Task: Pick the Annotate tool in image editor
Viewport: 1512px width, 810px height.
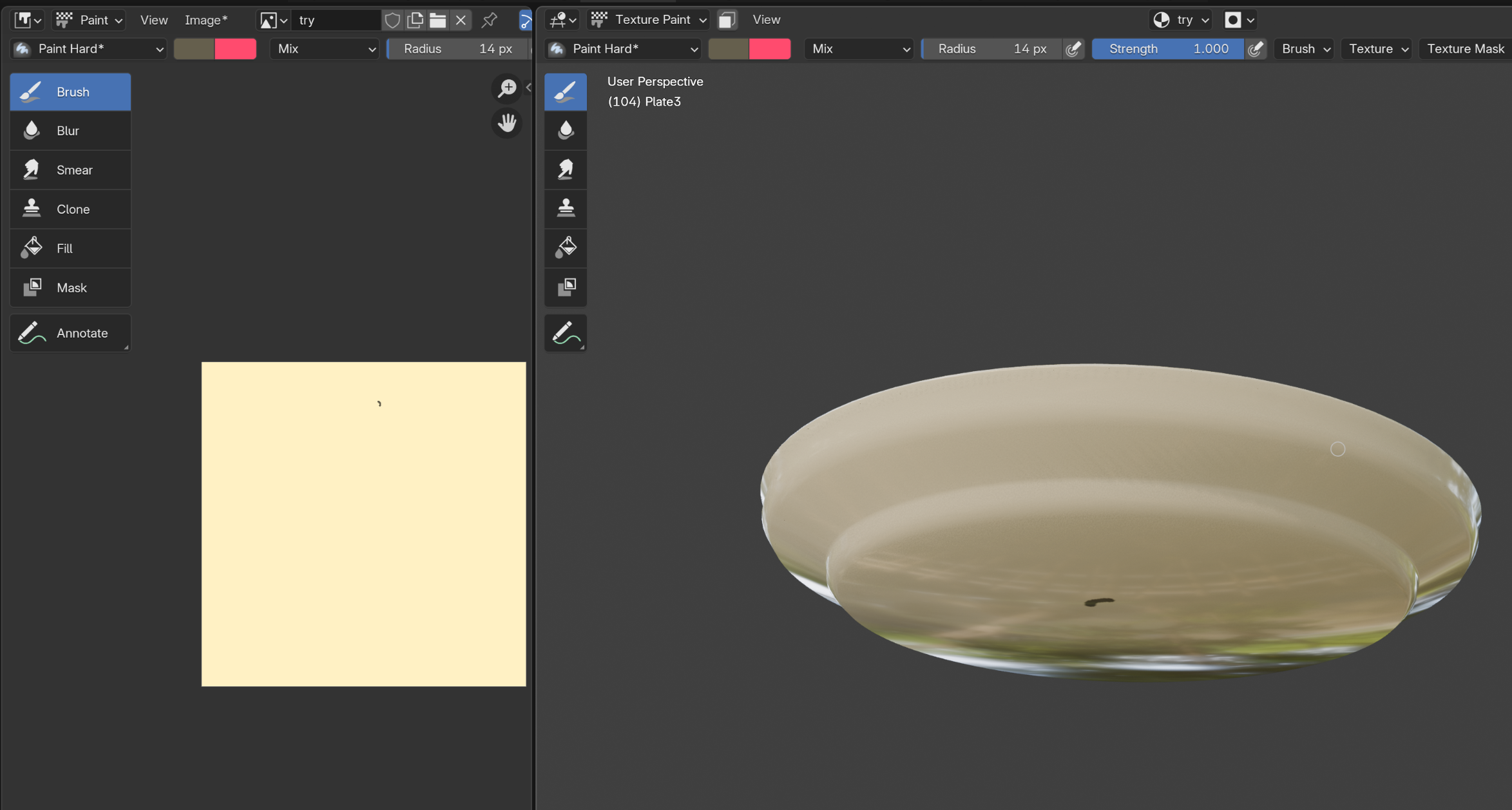Action: (x=70, y=333)
